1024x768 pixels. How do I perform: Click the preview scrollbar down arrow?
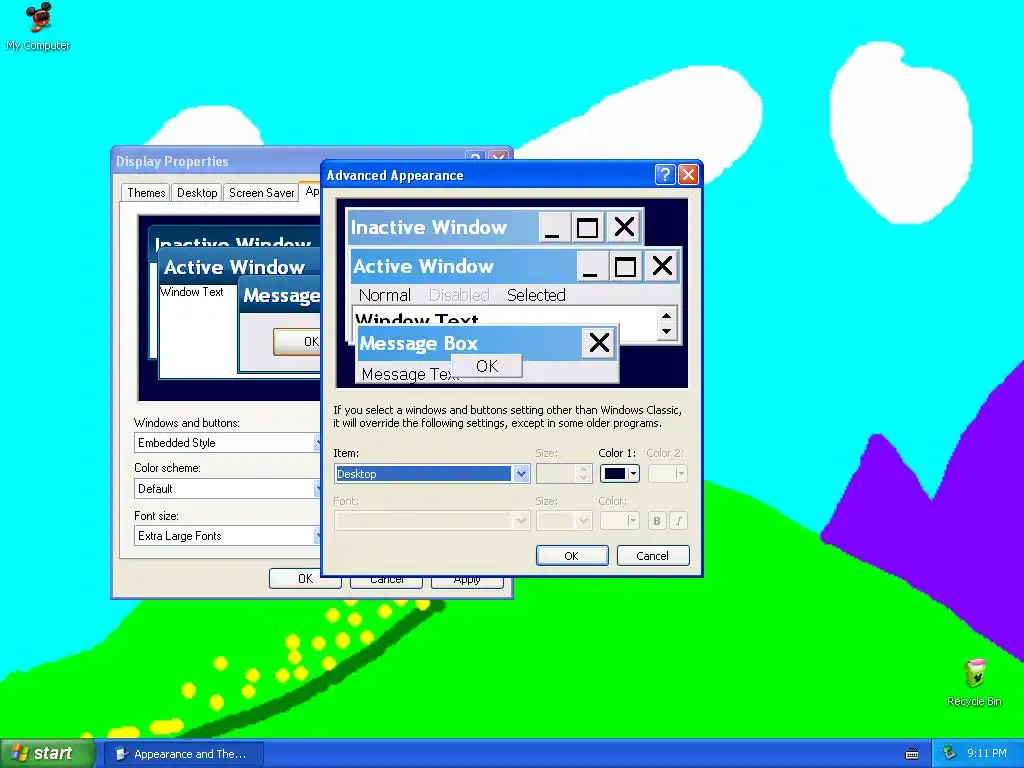(666, 332)
